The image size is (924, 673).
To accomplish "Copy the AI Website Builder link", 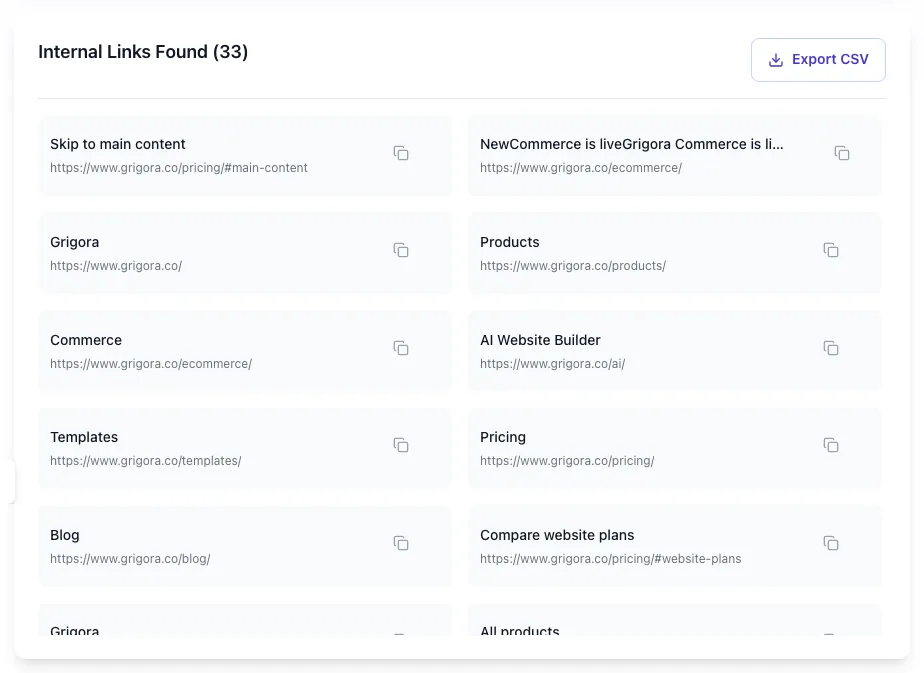I will pyautogui.click(x=831, y=348).
